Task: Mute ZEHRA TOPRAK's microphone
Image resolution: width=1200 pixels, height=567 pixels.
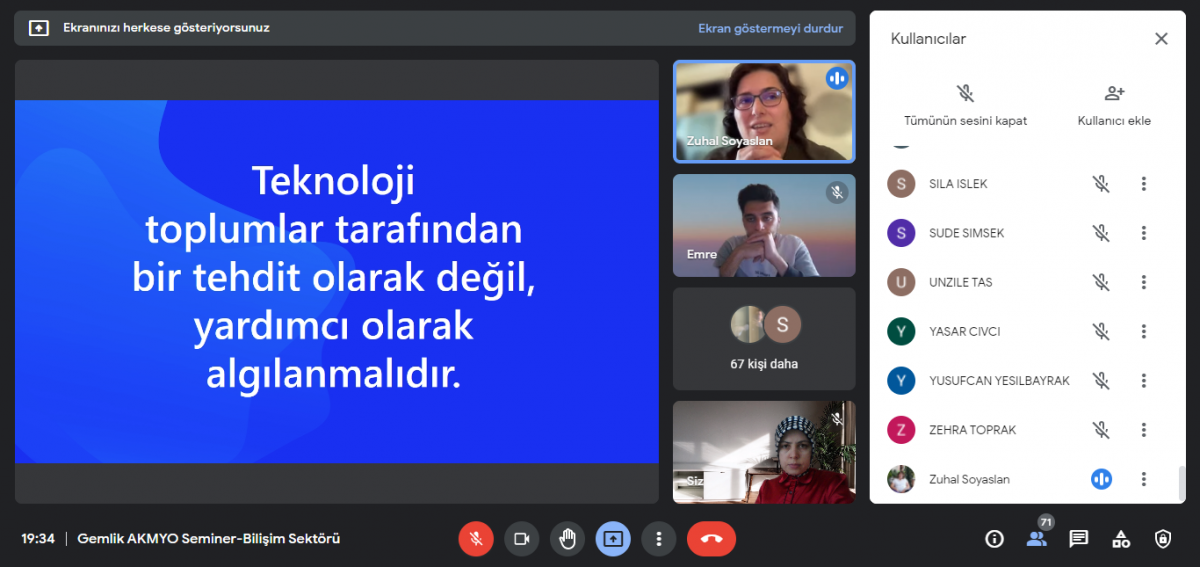Action: click(1101, 430)
